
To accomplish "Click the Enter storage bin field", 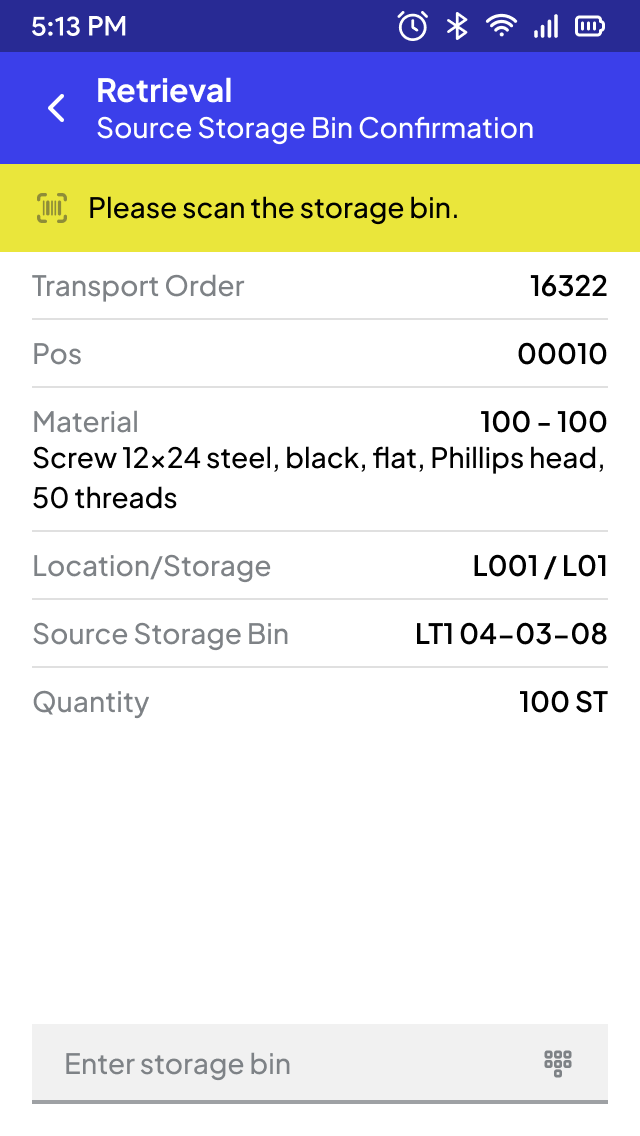I will point(280,1063).
